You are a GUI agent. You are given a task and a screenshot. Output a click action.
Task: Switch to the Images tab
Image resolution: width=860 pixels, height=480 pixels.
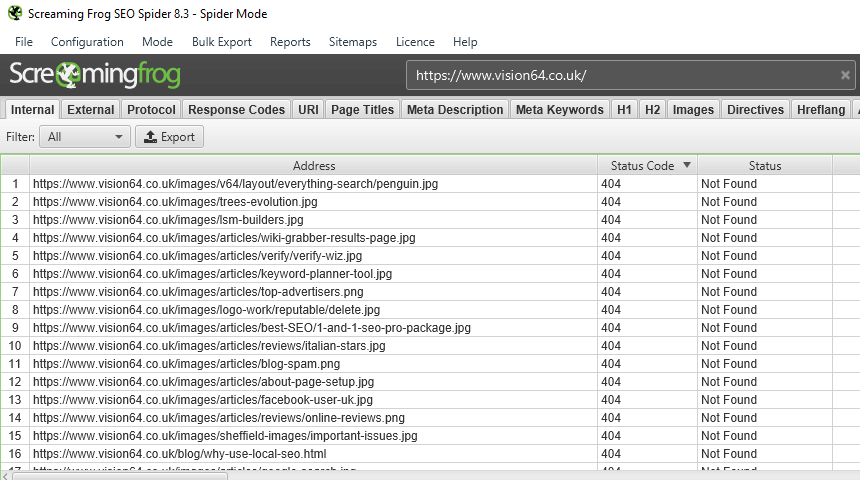click(x=693, y=110)
